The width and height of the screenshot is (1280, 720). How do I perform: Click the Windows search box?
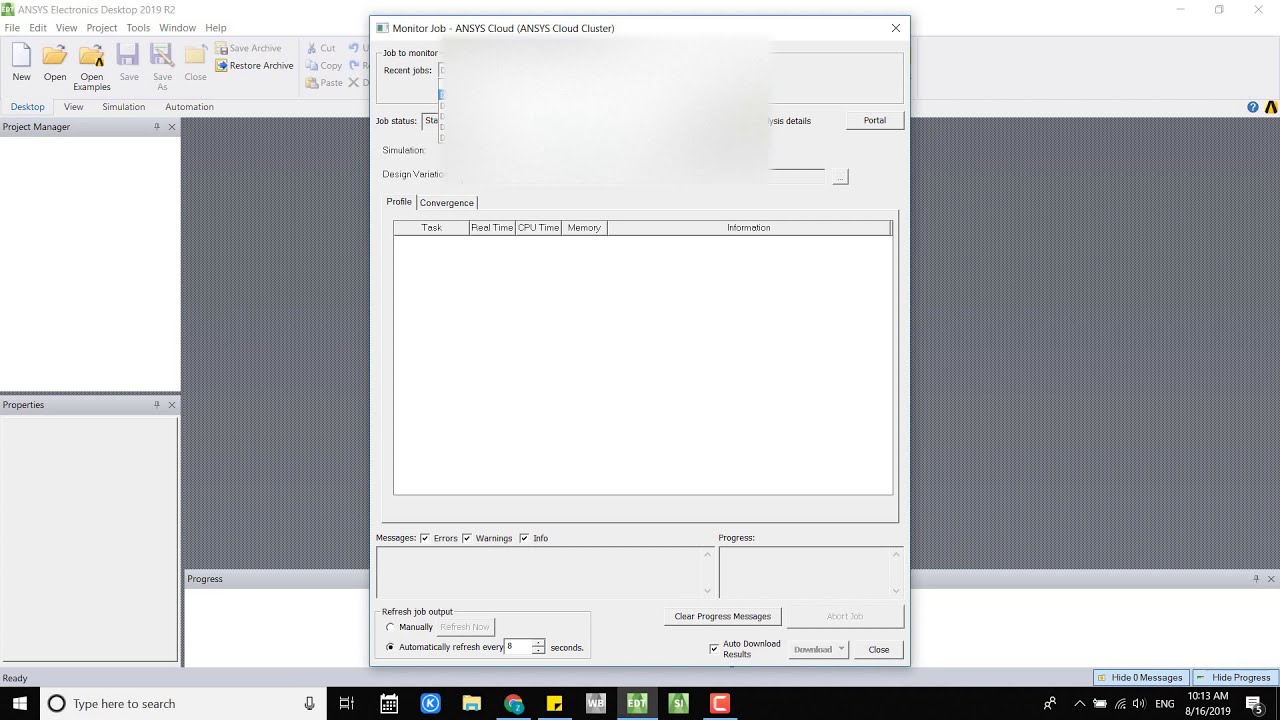tap(182, 703)
